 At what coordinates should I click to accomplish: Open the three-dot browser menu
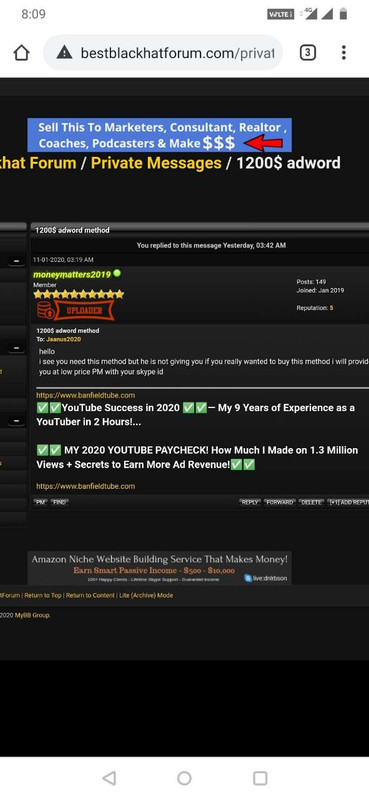[x=343, y=53]
